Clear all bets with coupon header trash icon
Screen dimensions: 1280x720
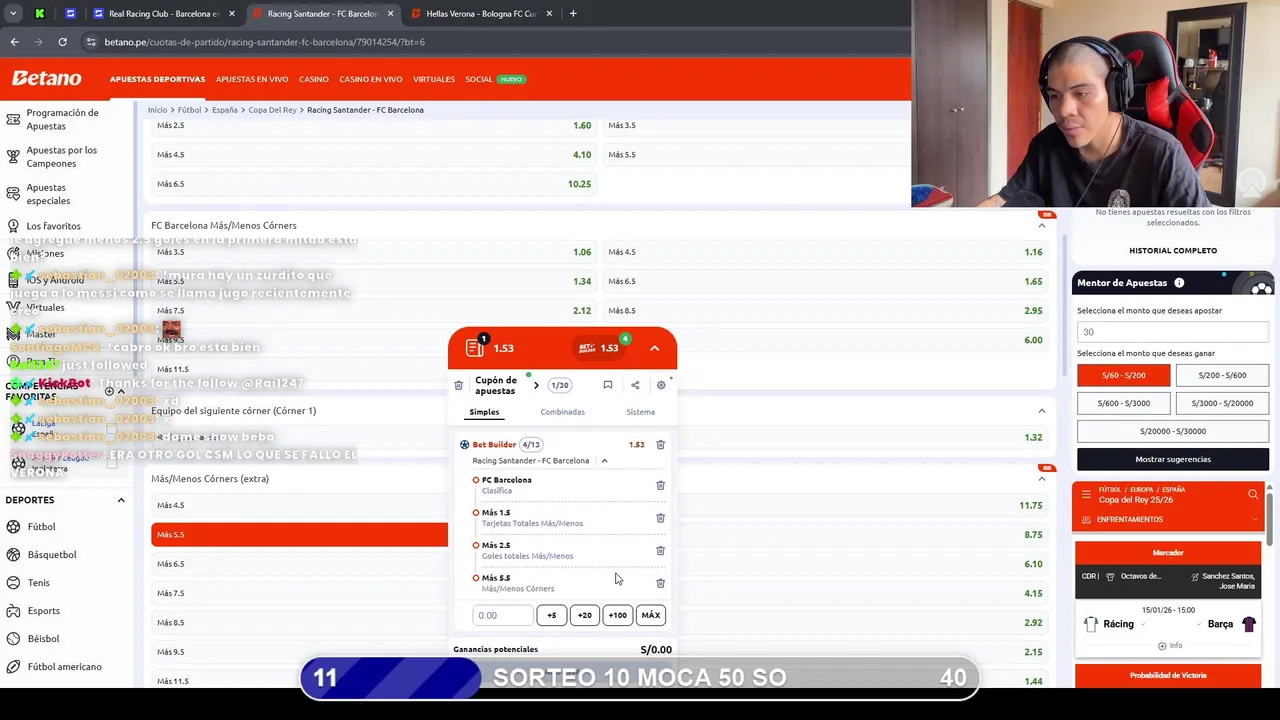click(459, 385)
